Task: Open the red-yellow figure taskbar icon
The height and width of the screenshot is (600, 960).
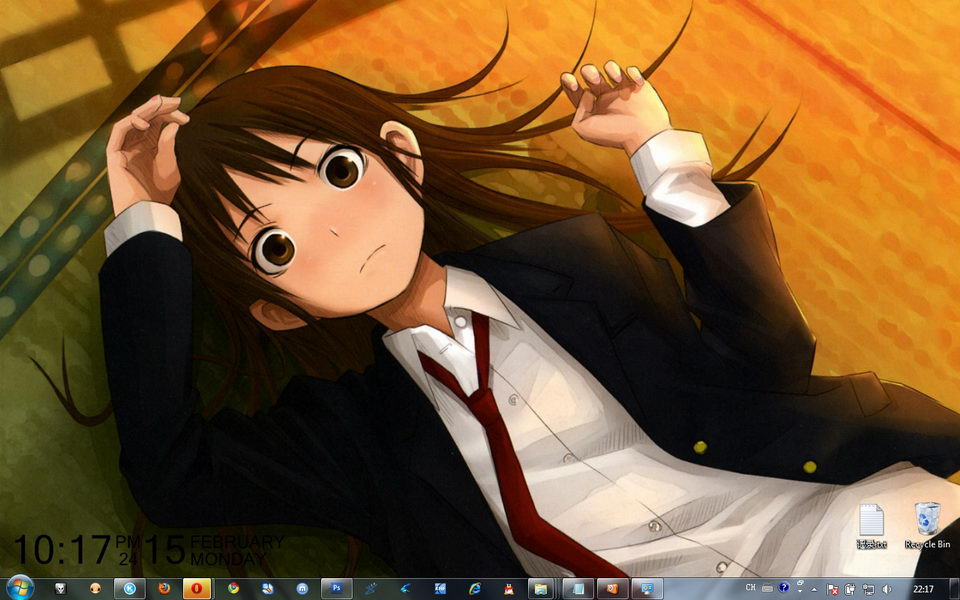Action: click(509, 588)
